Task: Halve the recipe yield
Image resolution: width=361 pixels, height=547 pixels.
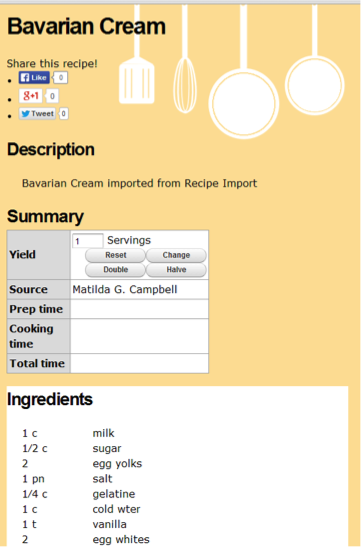Action: 176,270
